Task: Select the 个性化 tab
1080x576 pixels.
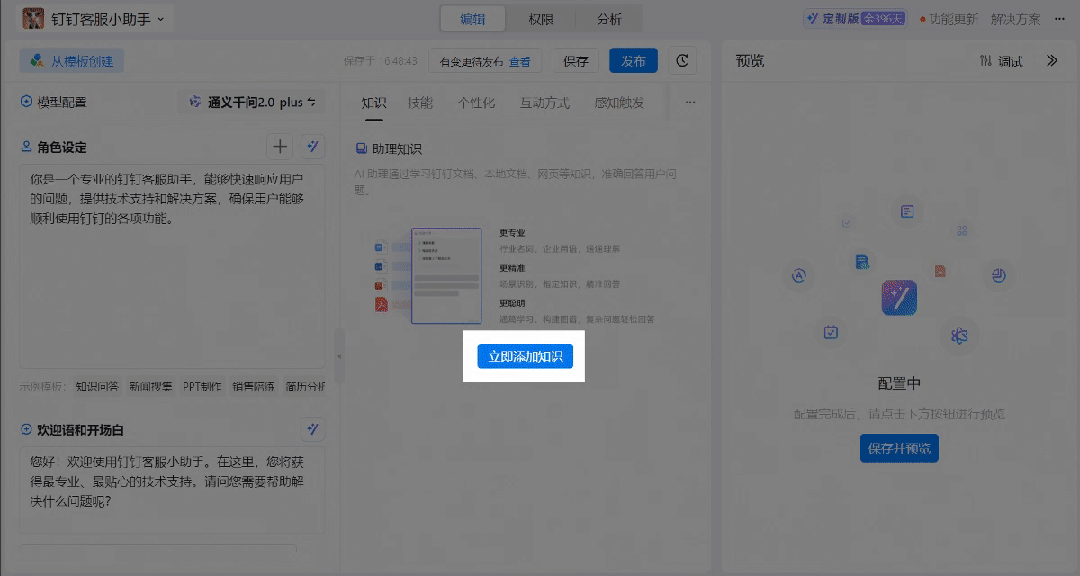Action: point(476,103)
